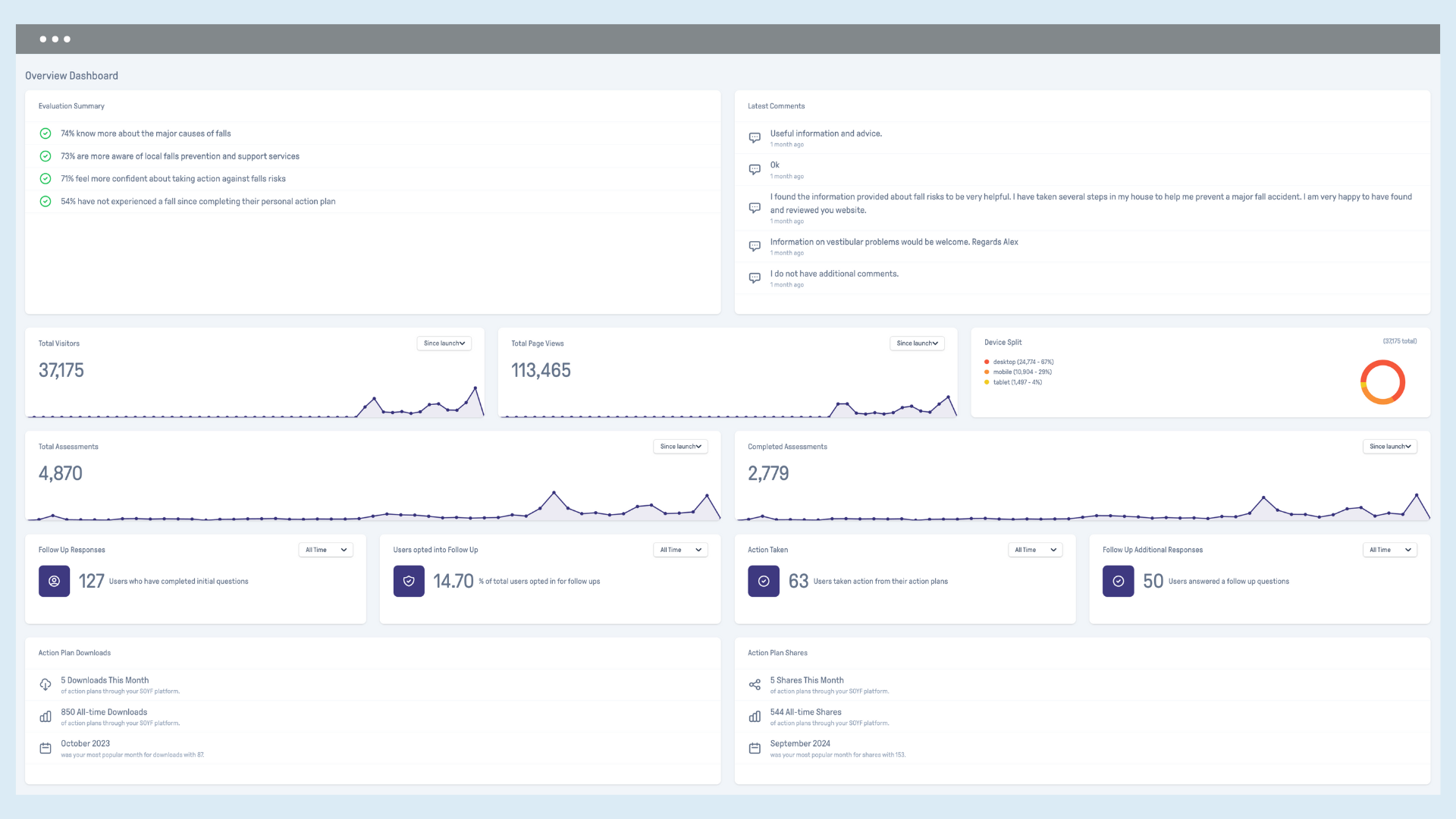Click the vestibular problems comment text

(x=893, y=242)
